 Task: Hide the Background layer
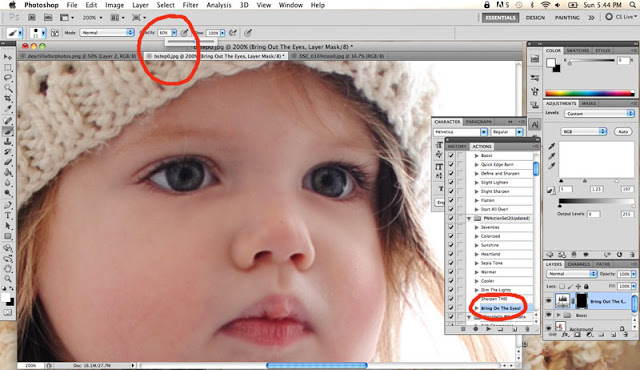click(549, 328)
